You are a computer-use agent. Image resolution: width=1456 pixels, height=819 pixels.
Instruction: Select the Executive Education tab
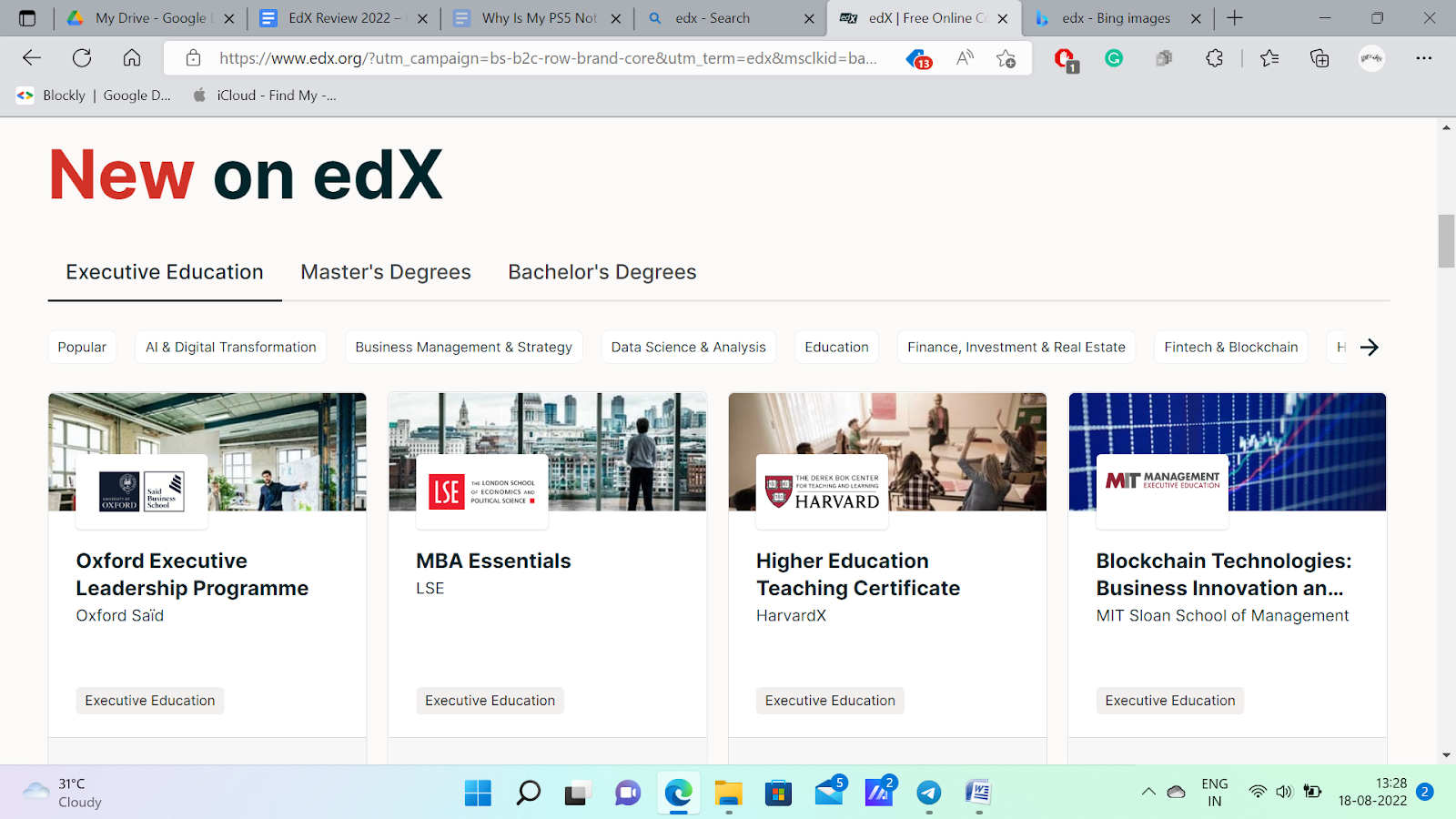click(165, 272)
